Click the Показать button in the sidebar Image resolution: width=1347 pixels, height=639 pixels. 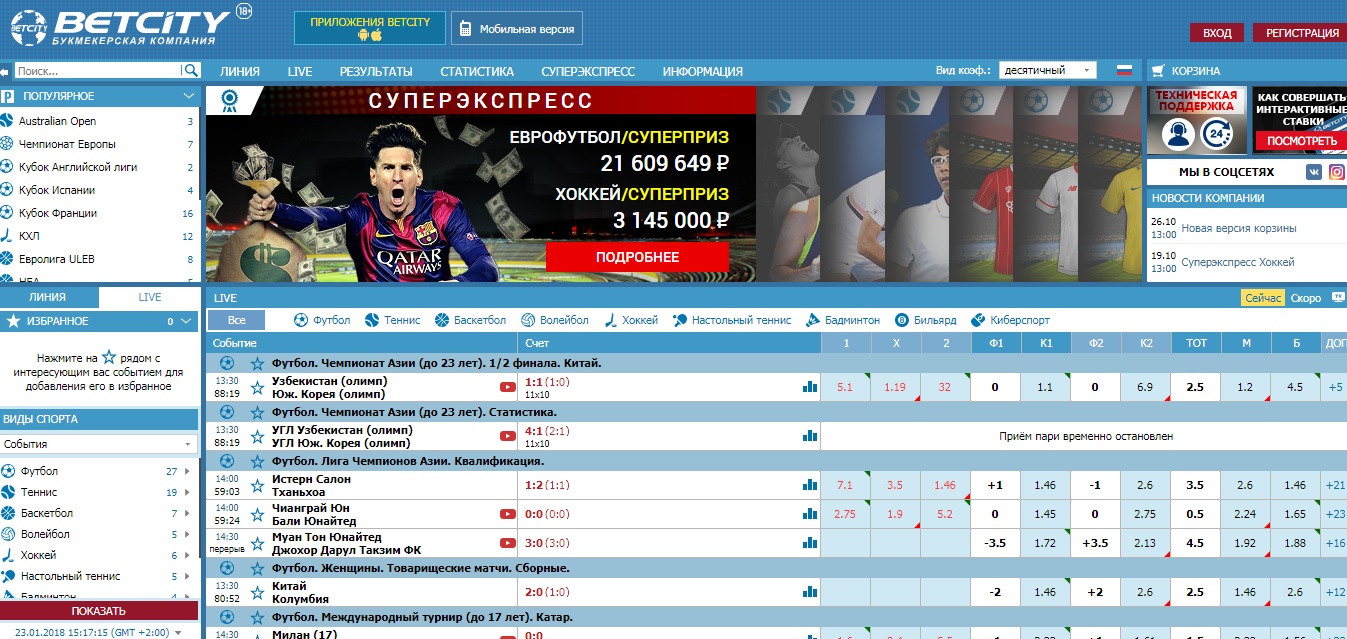(x=98, y=611)
